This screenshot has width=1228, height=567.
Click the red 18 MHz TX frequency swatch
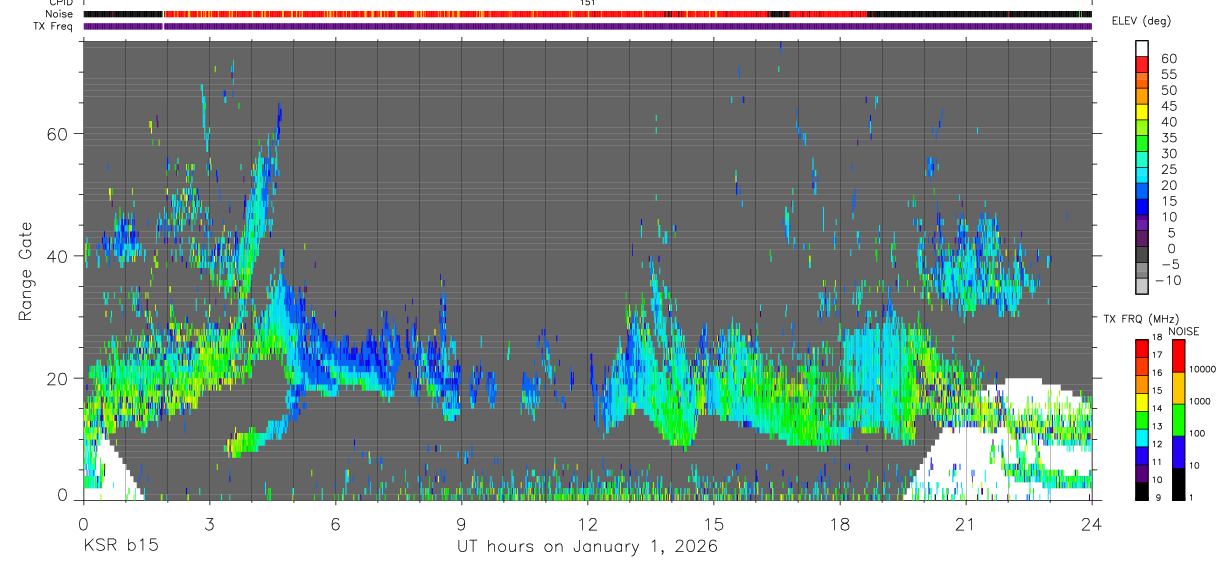1142,347
